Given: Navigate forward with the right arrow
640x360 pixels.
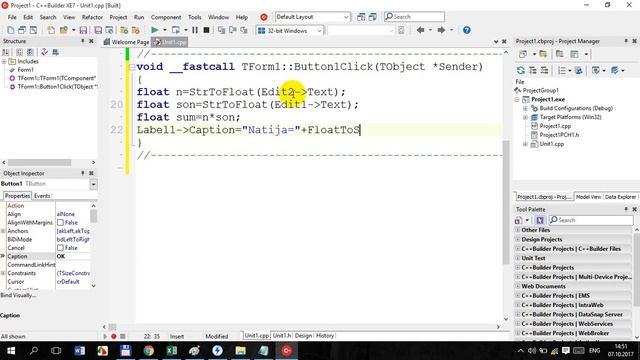Looking at the screenshot, I should [x=441, y=30].
